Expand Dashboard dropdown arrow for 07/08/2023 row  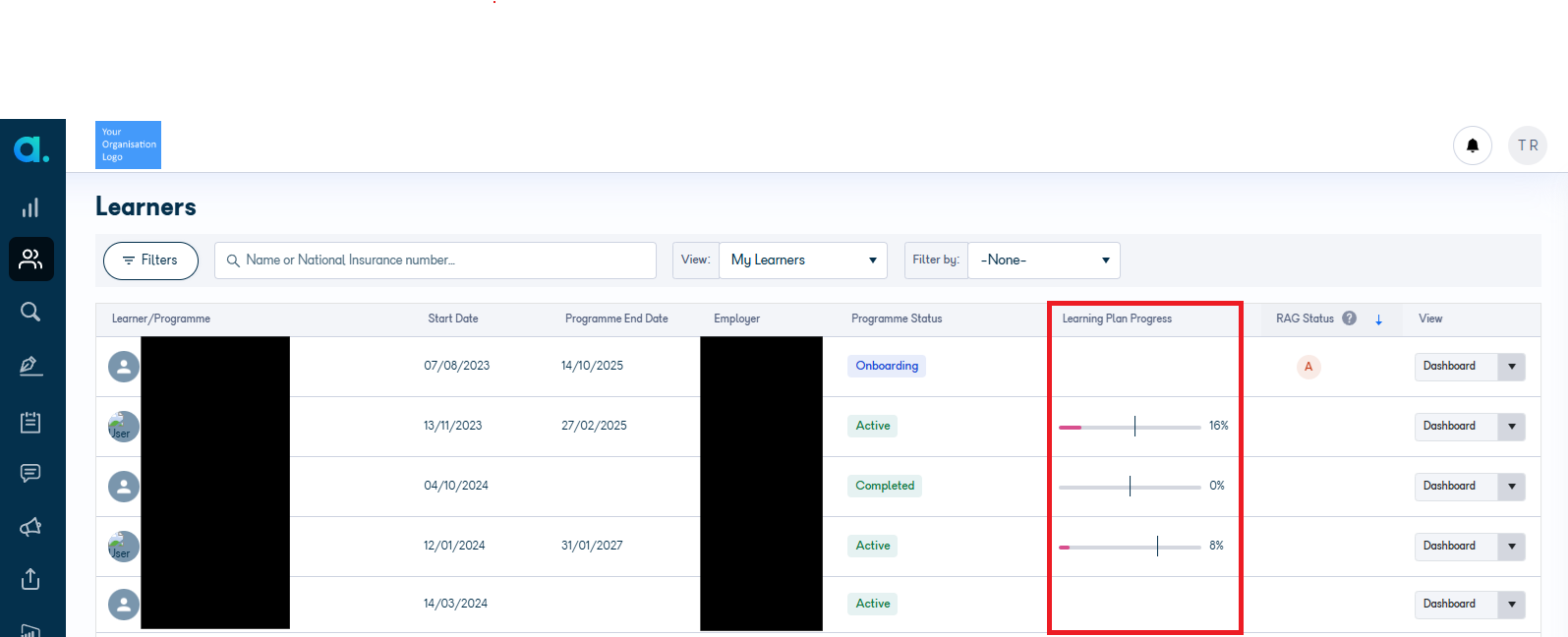pyautogui.click(x=1512, y=367)
